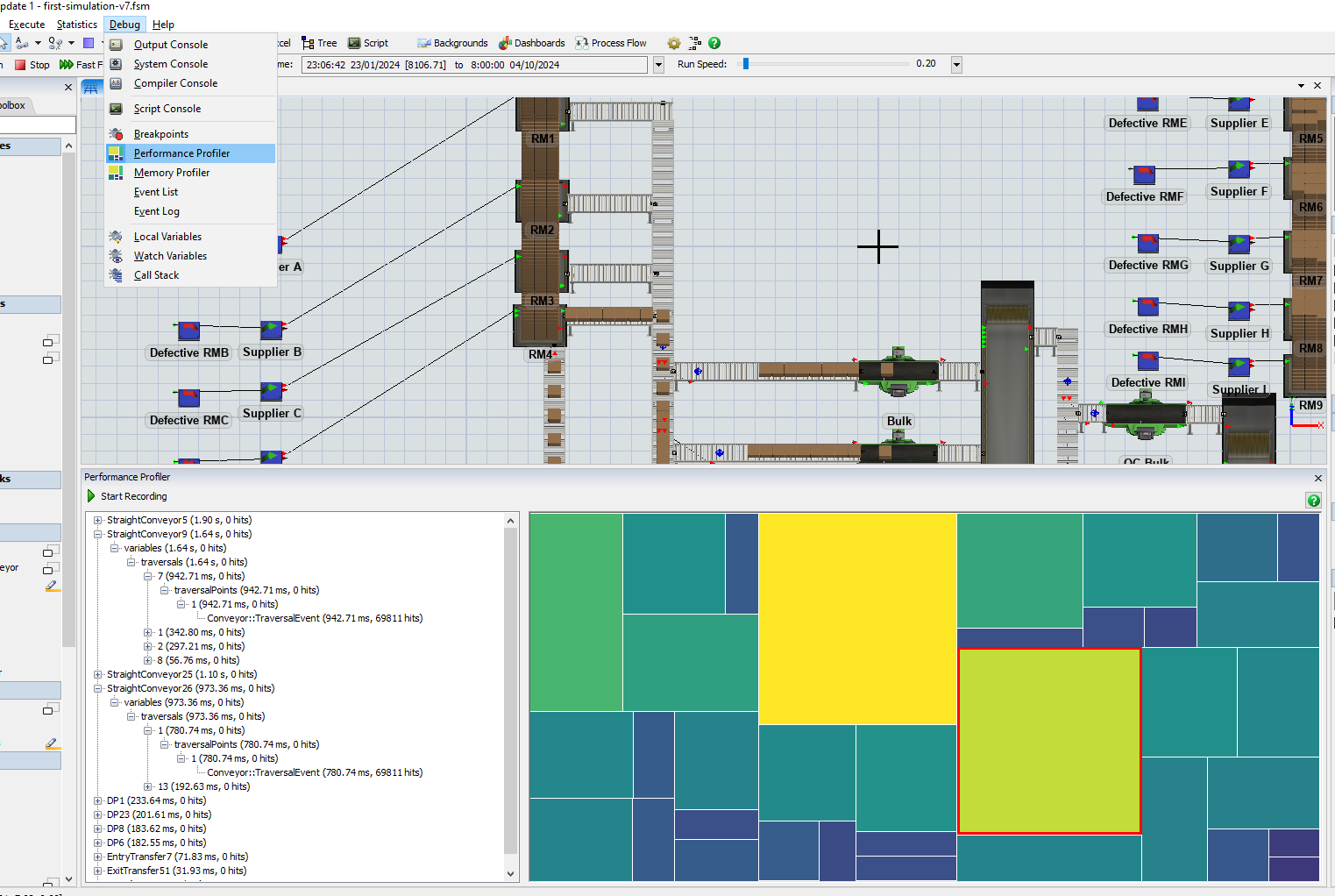Click green help icon in Performance Profiler

(x=1313, y=501)
